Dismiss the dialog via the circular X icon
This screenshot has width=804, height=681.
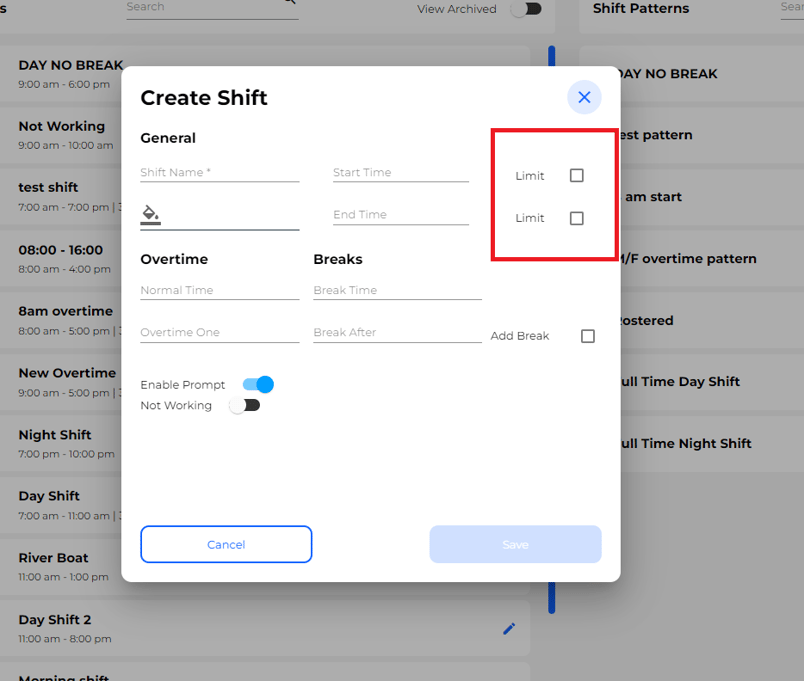click(x=584, y=97)
